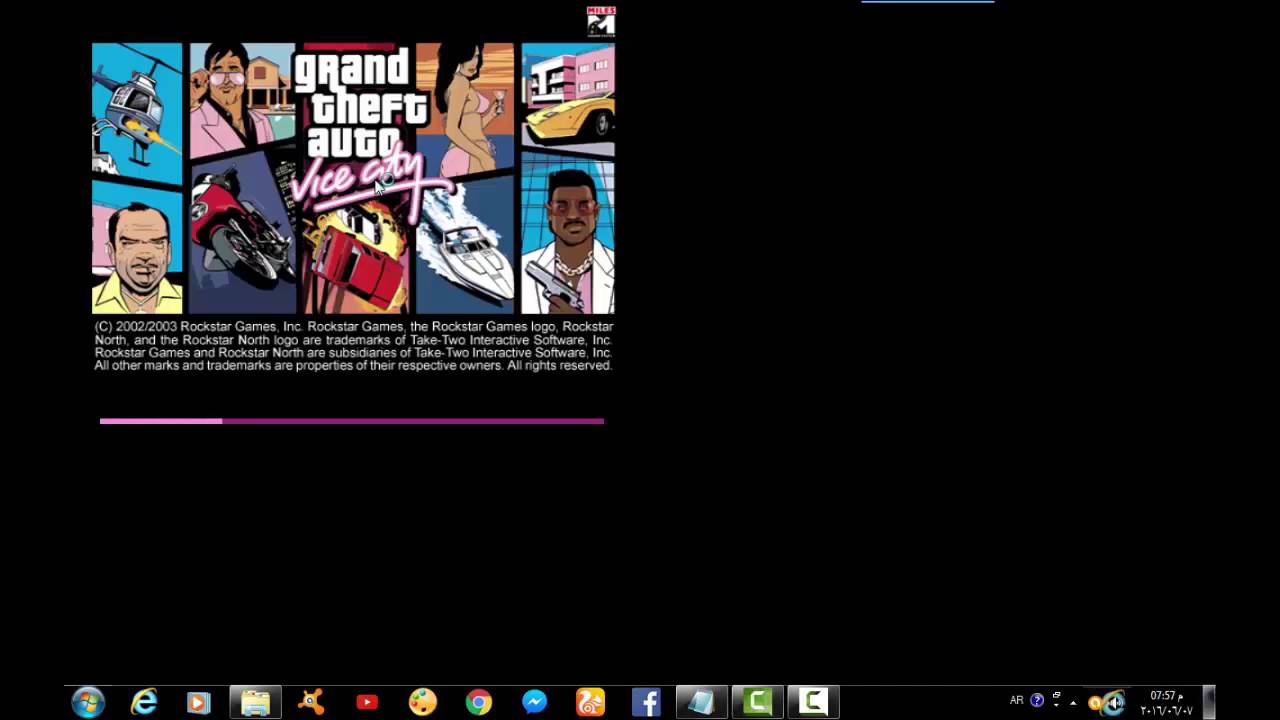The height and width of the screenshot is (720, 1280).
Task: Open the Facebook taskbar shortcut
Action: (646, 703)
